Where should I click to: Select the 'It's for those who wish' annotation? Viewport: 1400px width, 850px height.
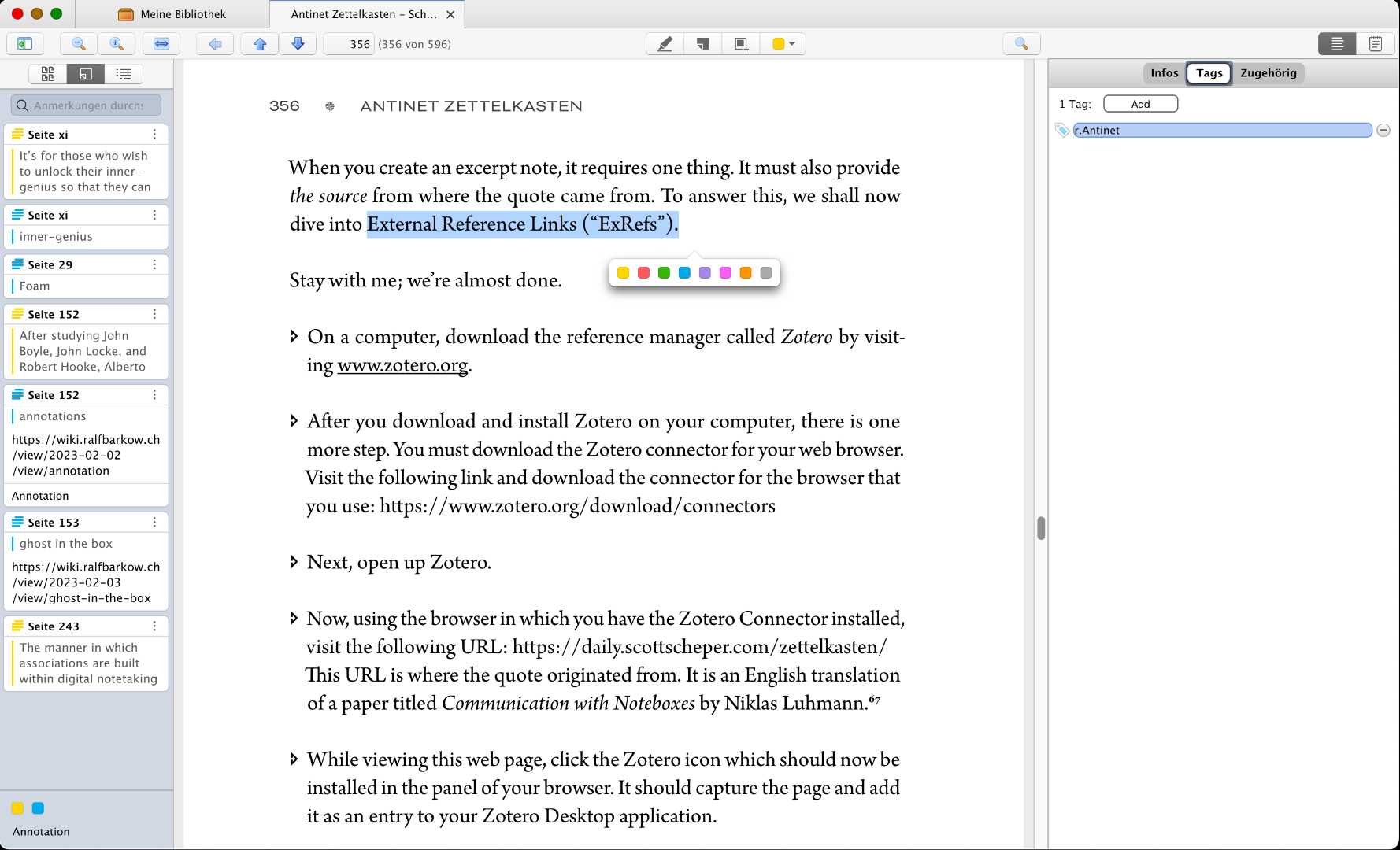pyautogui.click(x=85, y=172)
